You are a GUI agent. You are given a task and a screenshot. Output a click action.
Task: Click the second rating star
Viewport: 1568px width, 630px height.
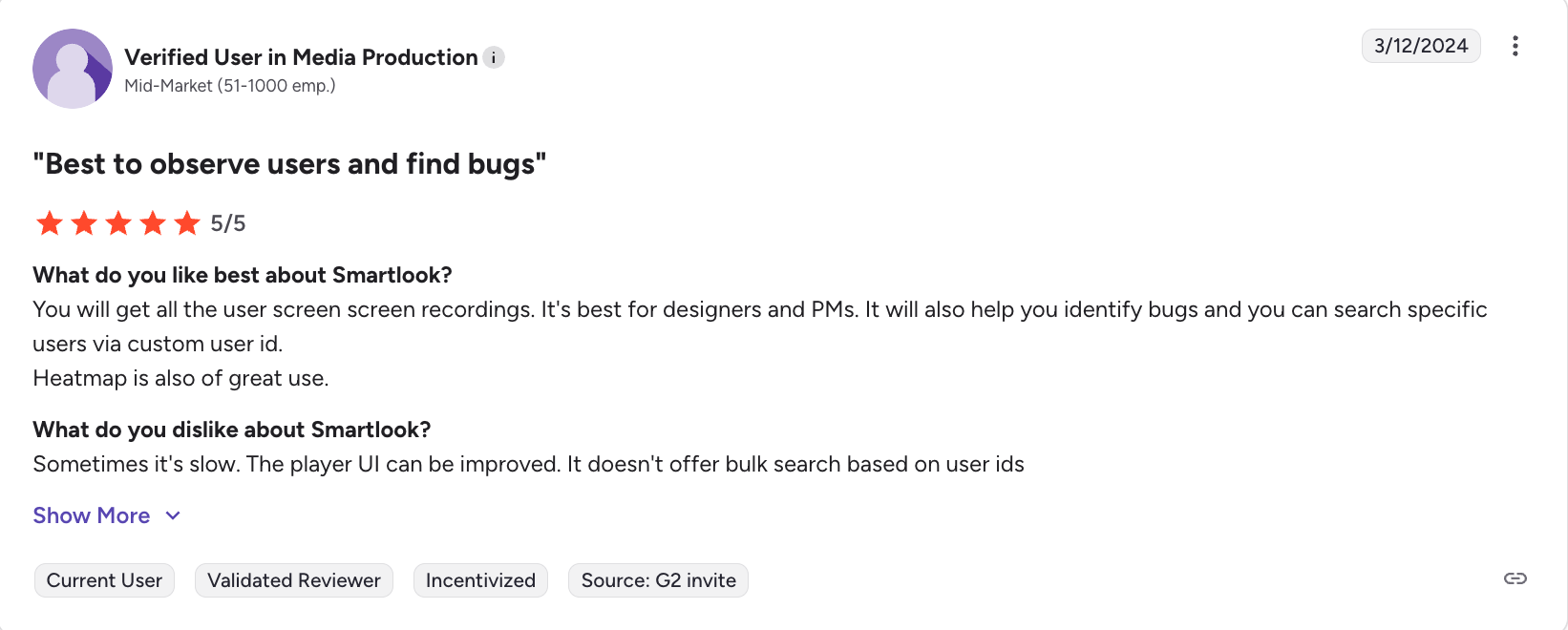click(x=84, y=223)
